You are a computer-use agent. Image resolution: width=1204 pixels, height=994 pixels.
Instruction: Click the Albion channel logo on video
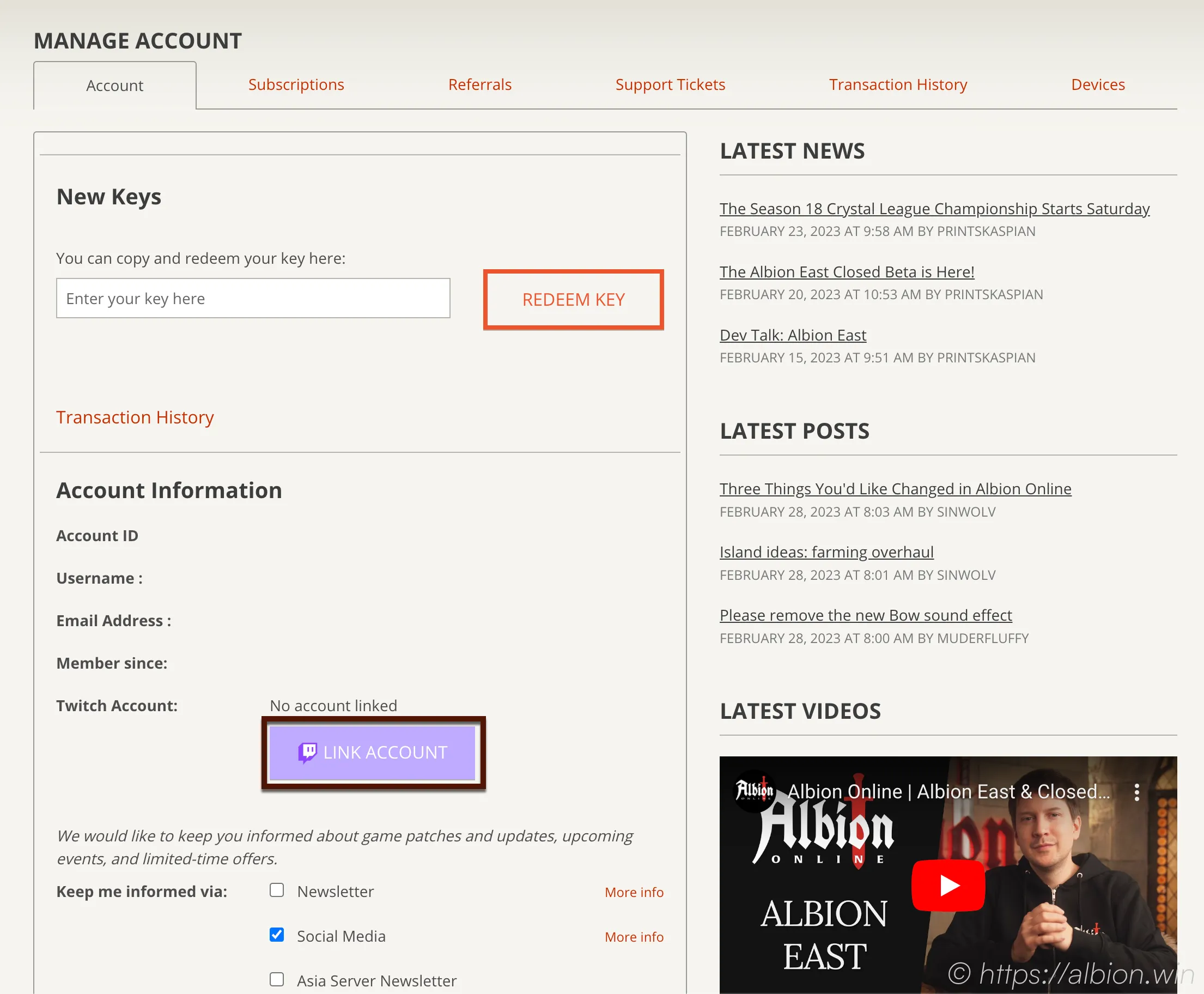pyautogui.click(x=754, y=791)
